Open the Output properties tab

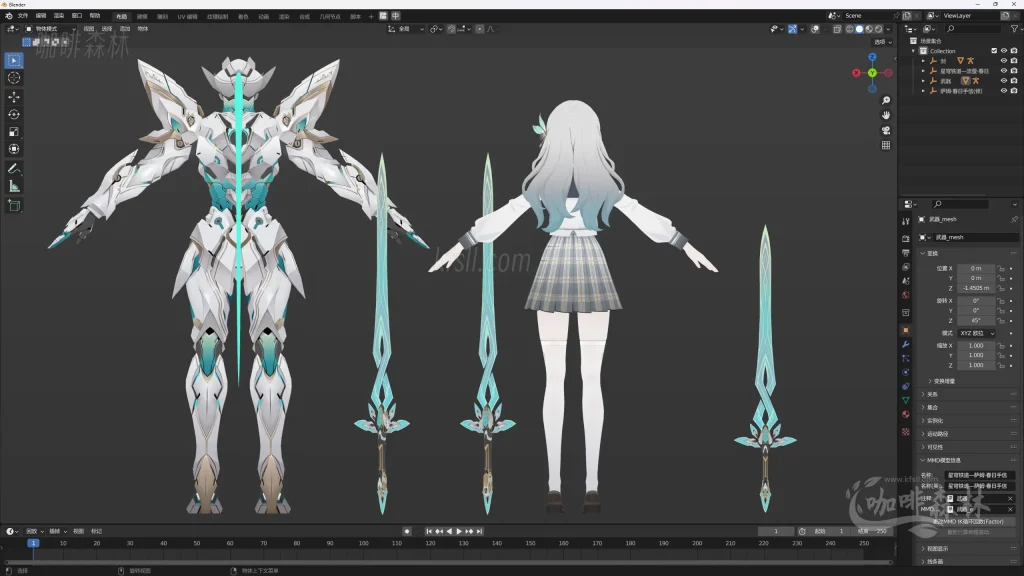(x=906, y=253)
